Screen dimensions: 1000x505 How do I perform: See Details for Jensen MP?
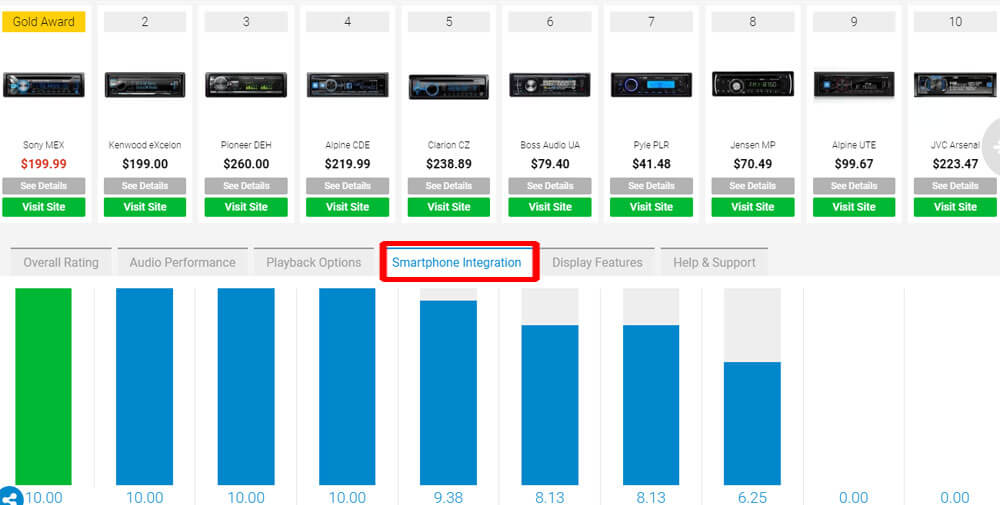pyautogui.click(x=753, y=186)
